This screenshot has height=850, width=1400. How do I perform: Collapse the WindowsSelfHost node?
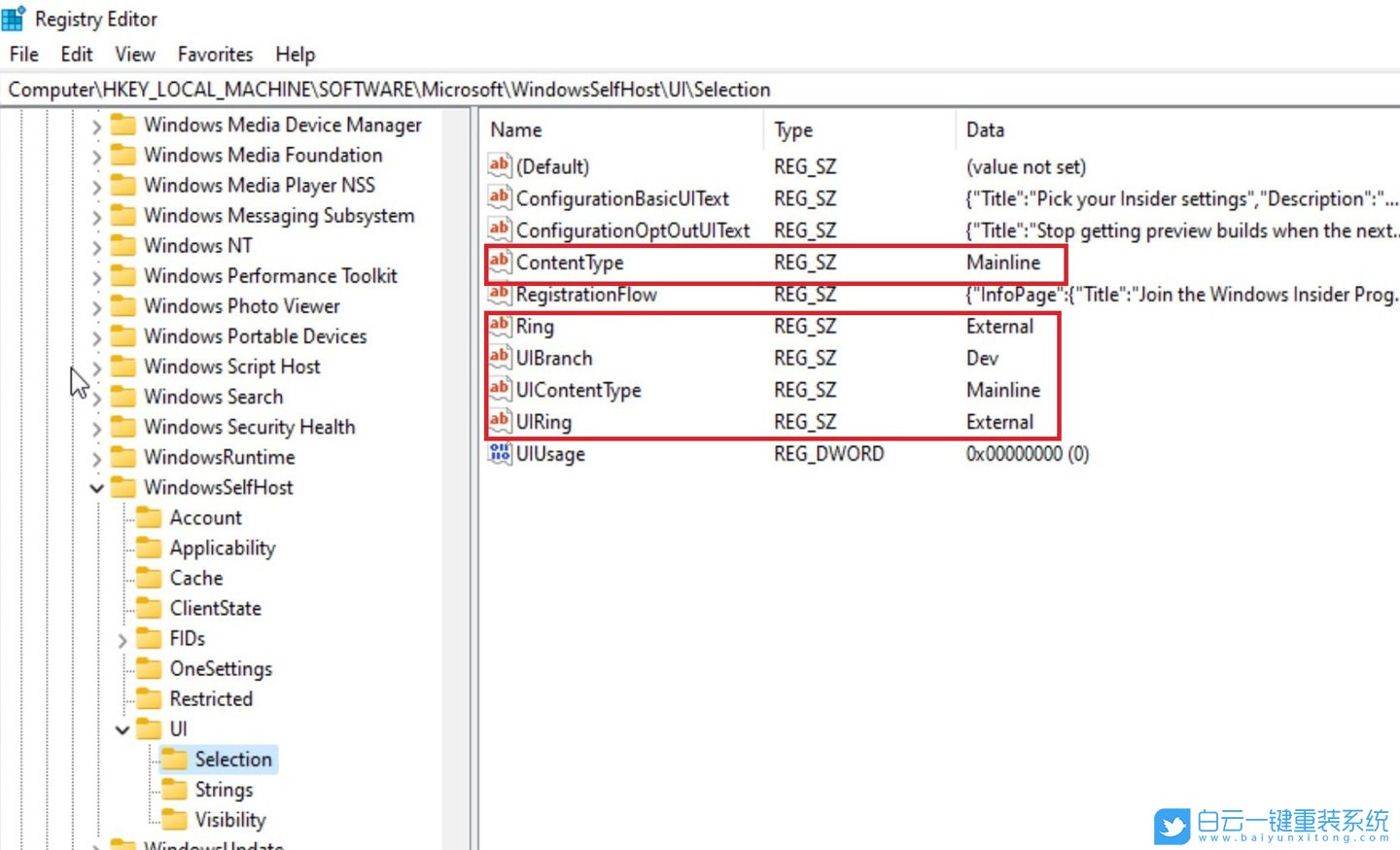tap(95, 487)
